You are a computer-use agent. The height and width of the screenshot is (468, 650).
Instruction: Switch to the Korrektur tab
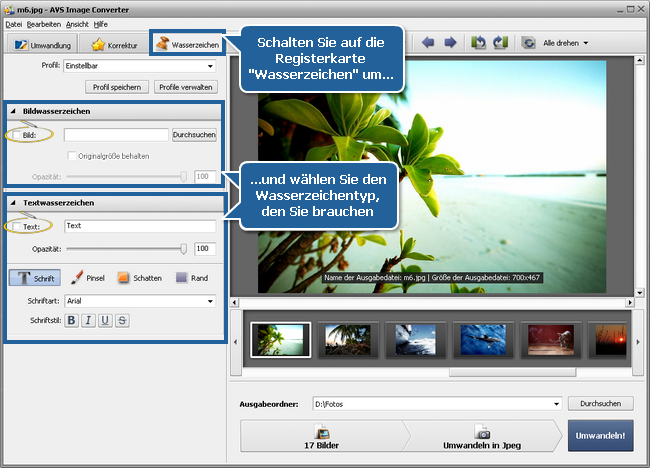pyautogui.click(x=114, y=45)
